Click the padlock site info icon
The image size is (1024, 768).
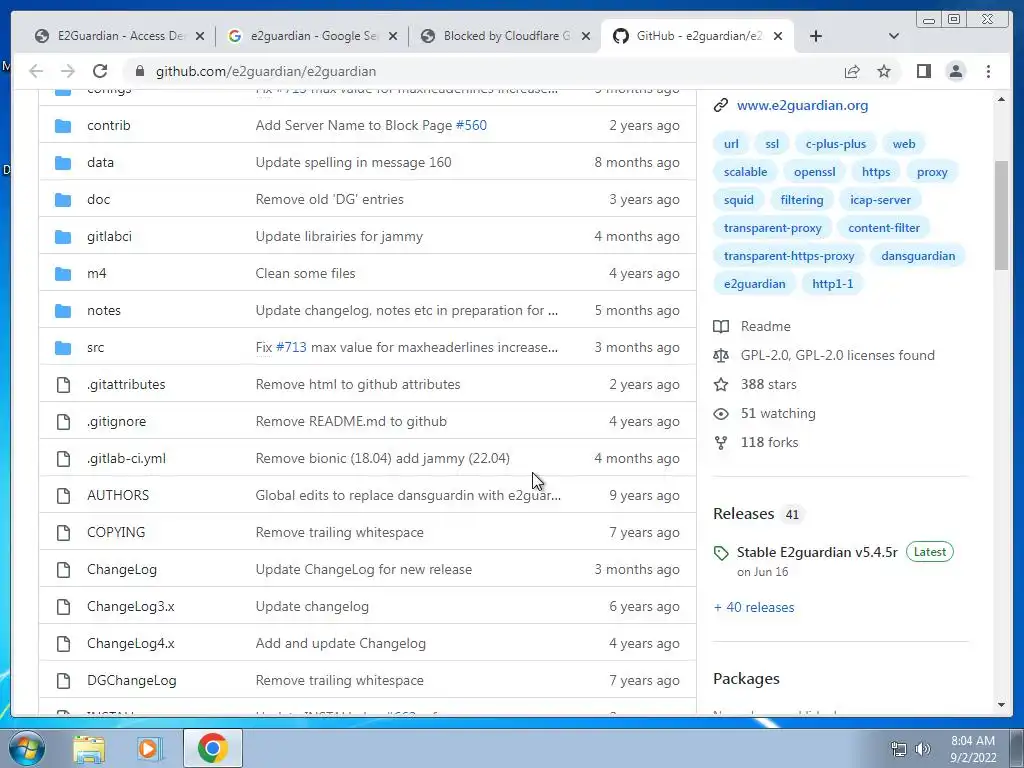coord(139,71)
